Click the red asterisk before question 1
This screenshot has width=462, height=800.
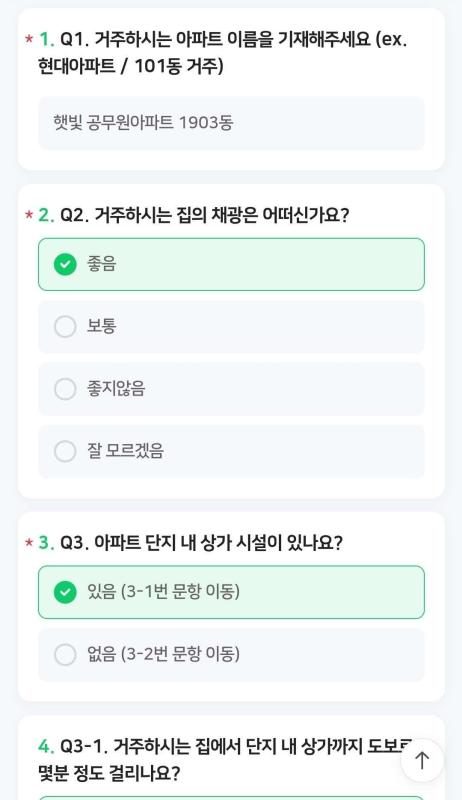click(29, 39)
